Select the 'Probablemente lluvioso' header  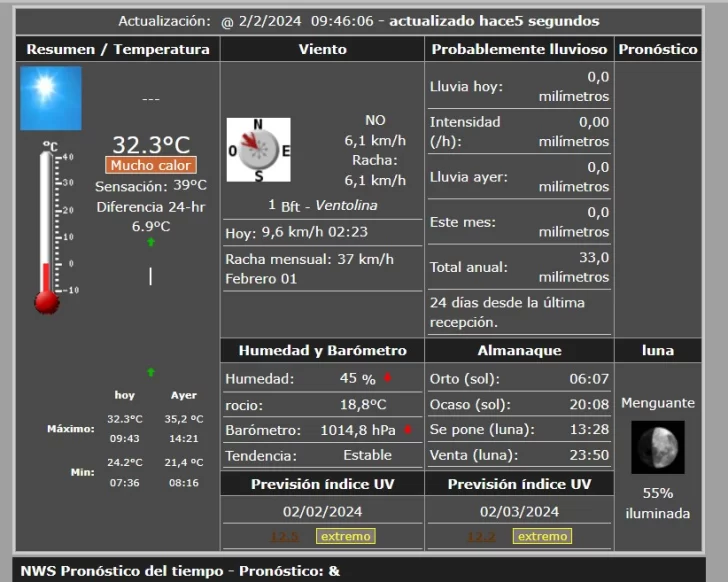coord(518,49)
